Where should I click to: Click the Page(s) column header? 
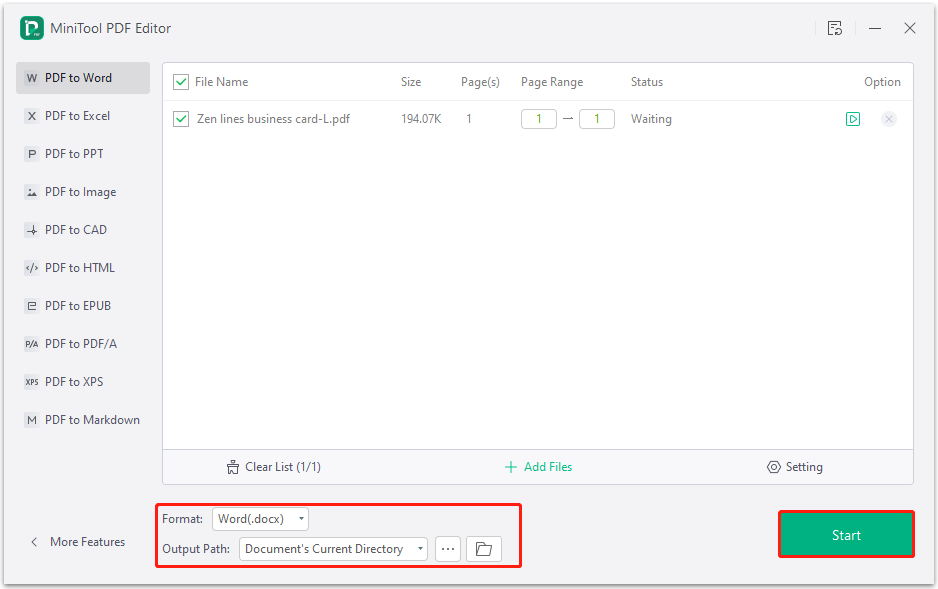pyautogui.click(x=480, y=82)
